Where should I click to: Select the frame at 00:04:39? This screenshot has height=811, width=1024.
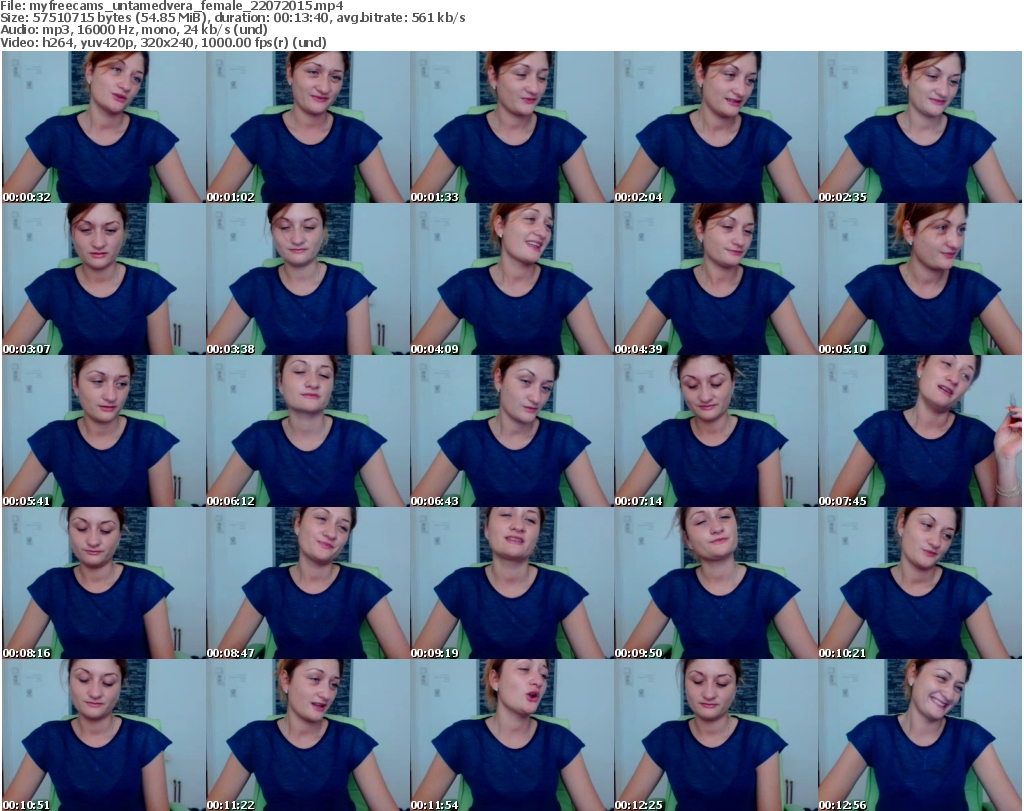click(716, 279)
